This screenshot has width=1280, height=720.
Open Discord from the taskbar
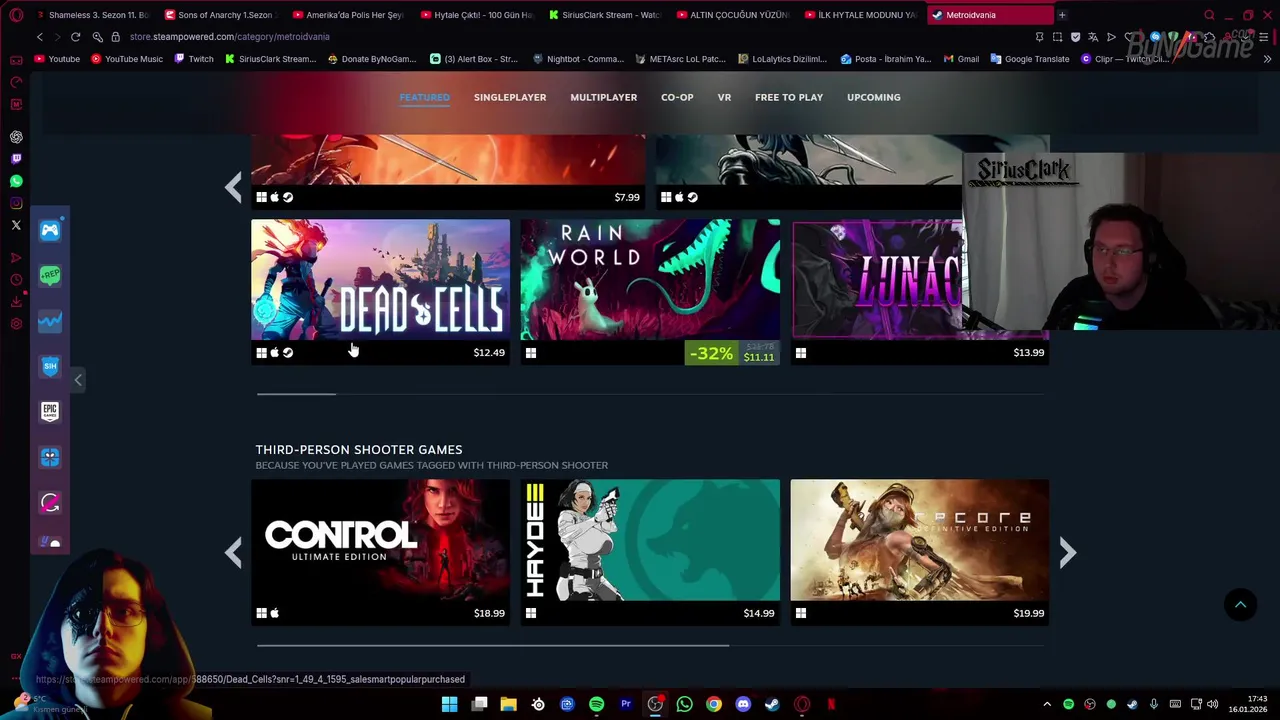coord(743,704)
